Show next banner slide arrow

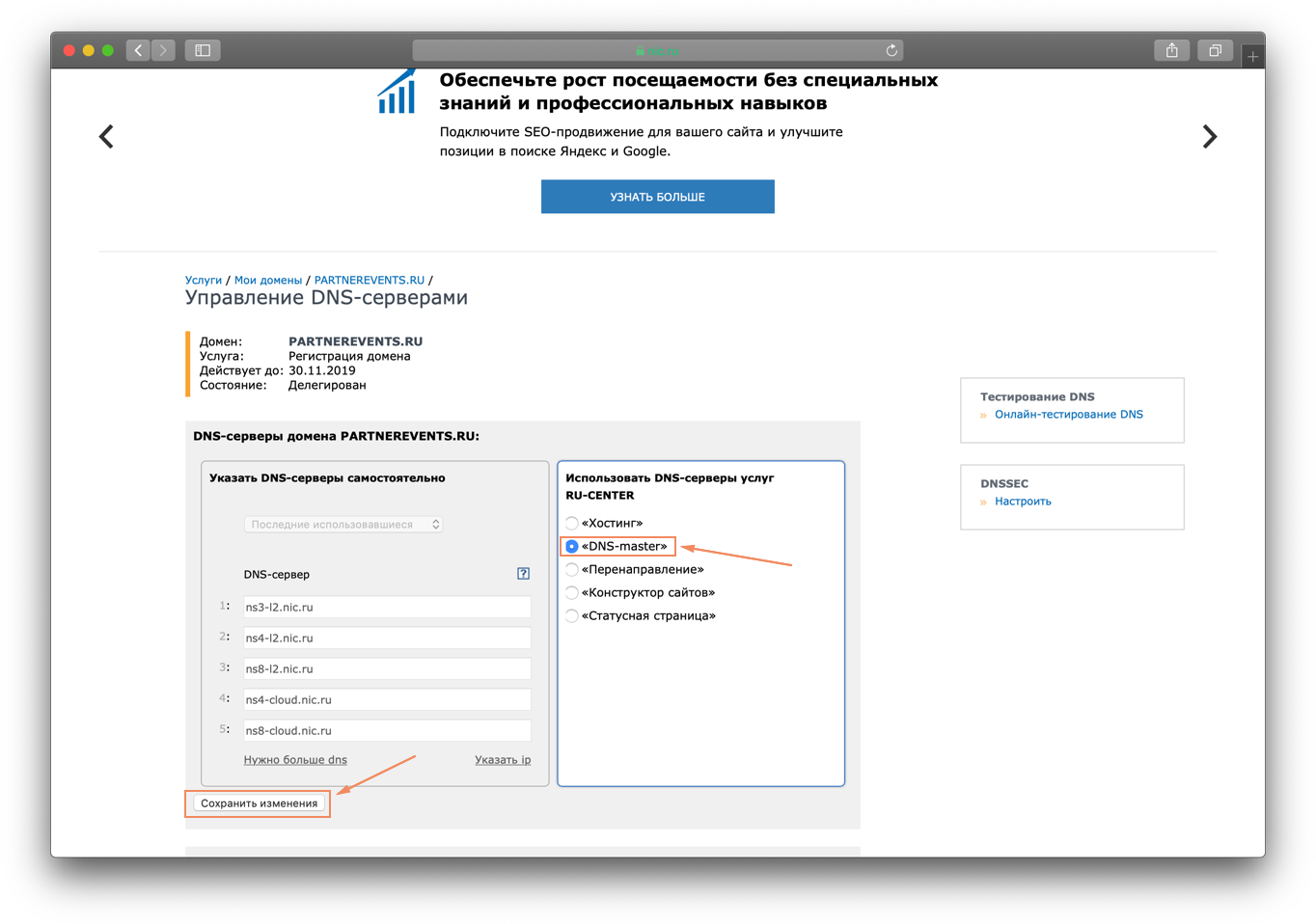click(x=1209, y=137)
